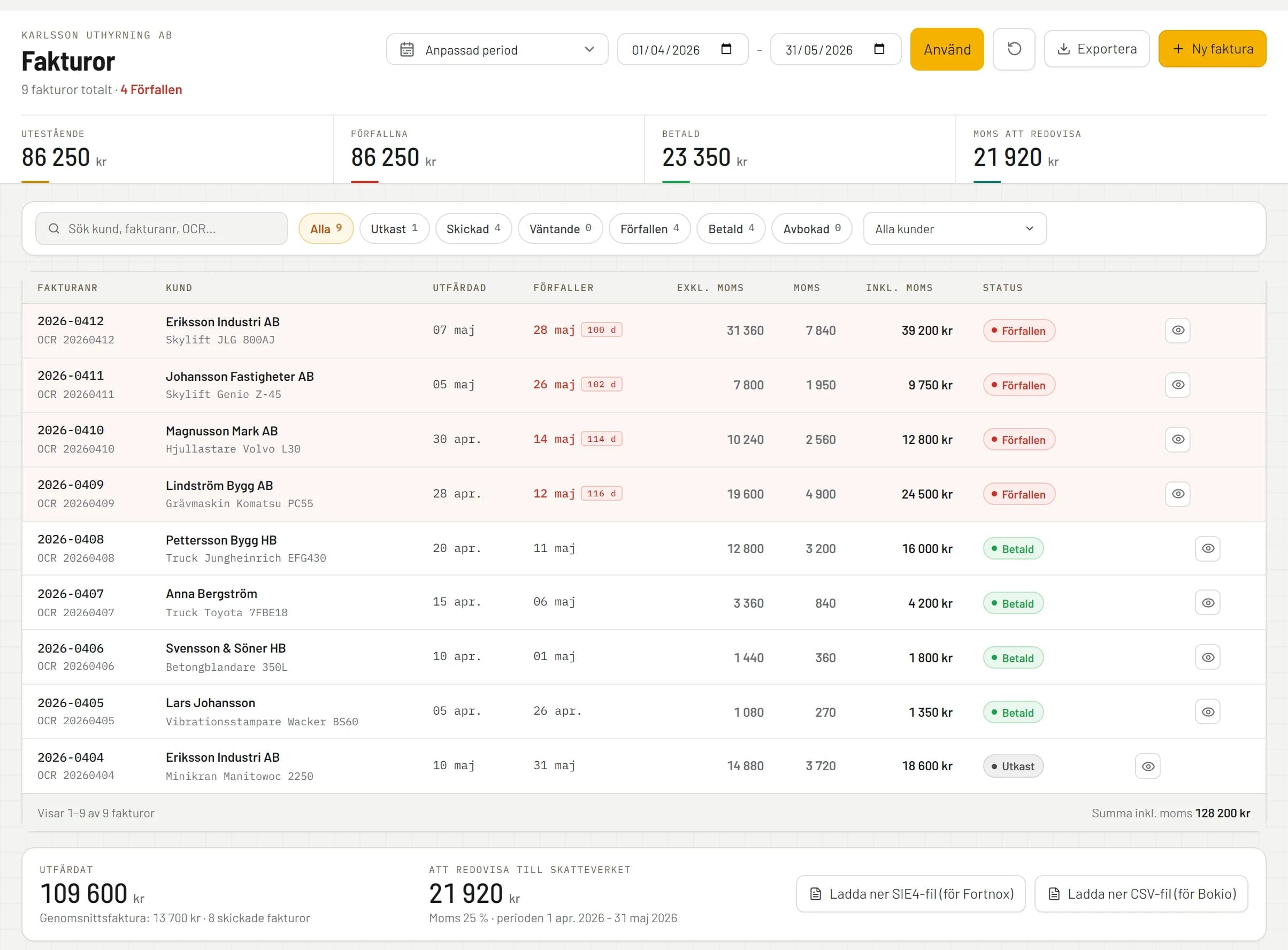Filter by Avbokad status
The image size is (1288, 950).
click(811, 229)
